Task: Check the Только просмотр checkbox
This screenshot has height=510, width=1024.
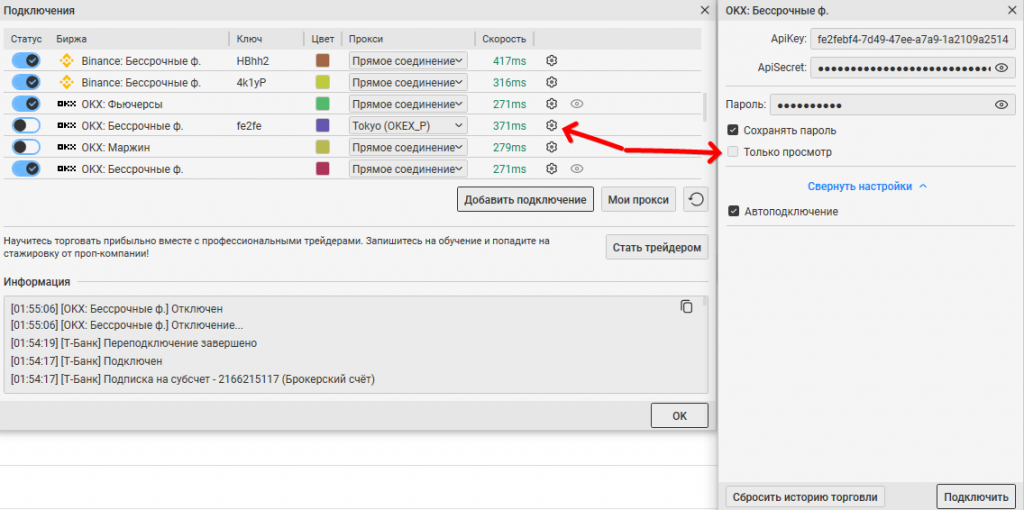Action: pyautogui.click(x=733, y=151)
